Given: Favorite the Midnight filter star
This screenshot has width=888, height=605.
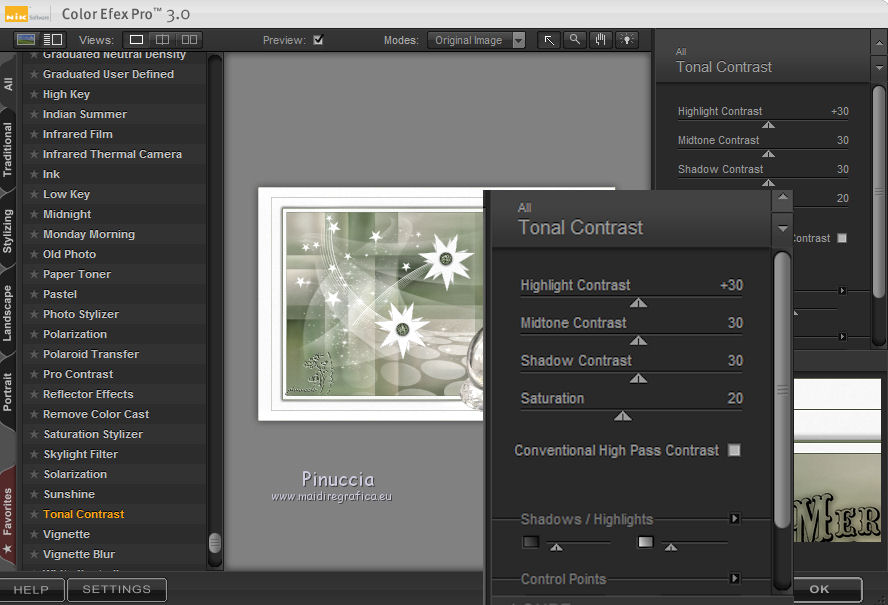Looking at the screenshot, I should point(34,215).
